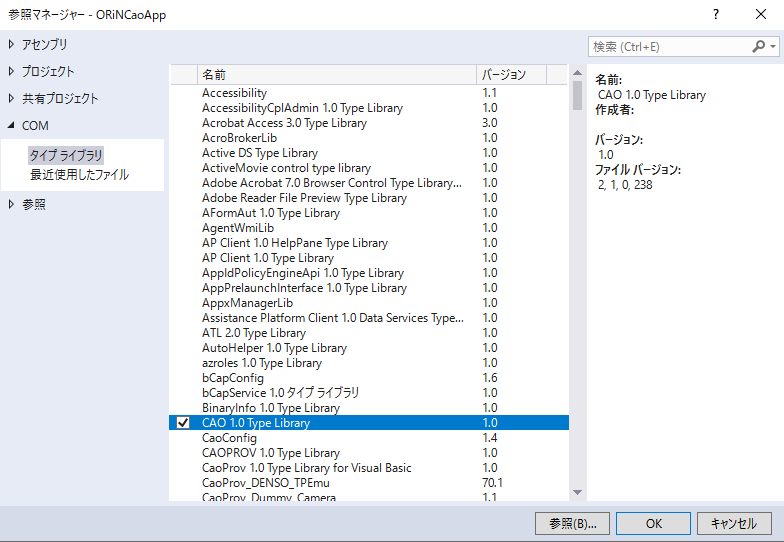
Task: Select bCapService 1.0 タイプ ライブラリ
Action: pos(369,393)
